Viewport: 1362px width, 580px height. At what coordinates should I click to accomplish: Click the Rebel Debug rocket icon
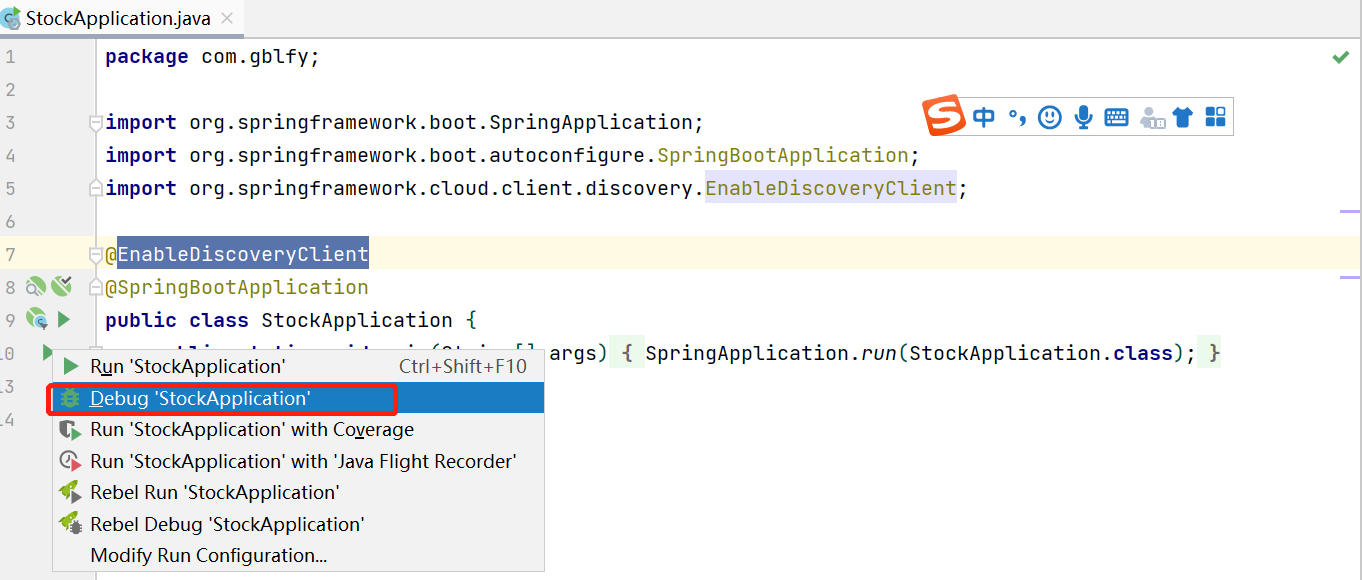(70, 524)
